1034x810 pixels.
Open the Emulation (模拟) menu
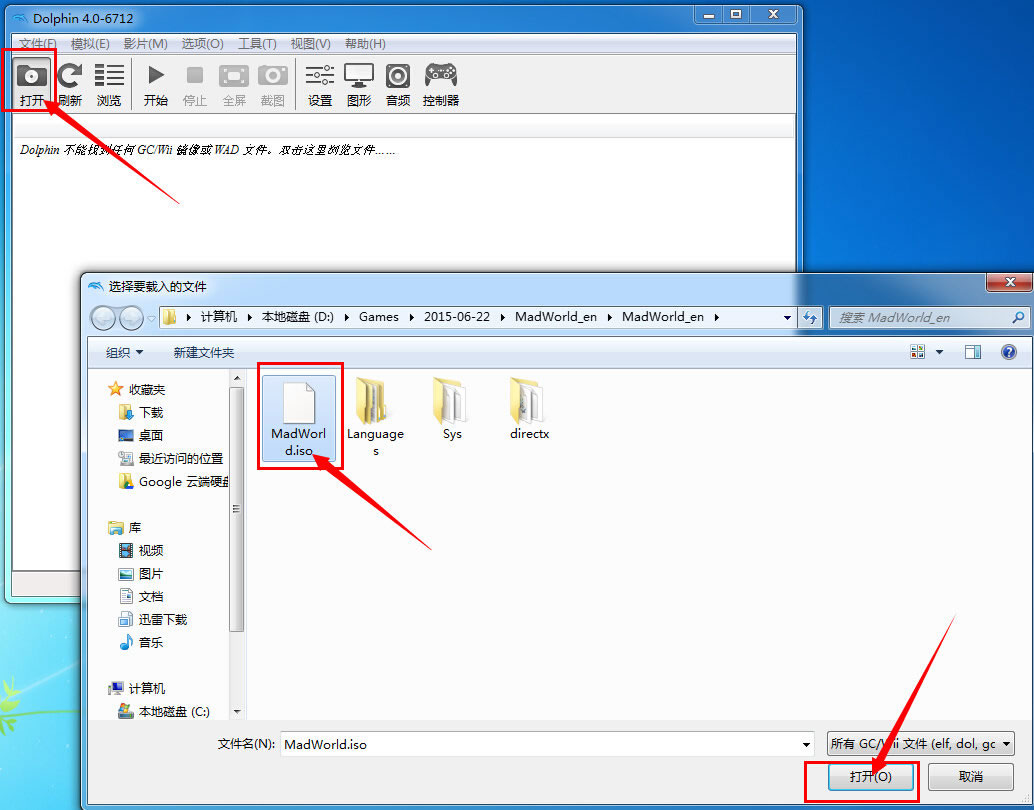click(x=90, y=44)
